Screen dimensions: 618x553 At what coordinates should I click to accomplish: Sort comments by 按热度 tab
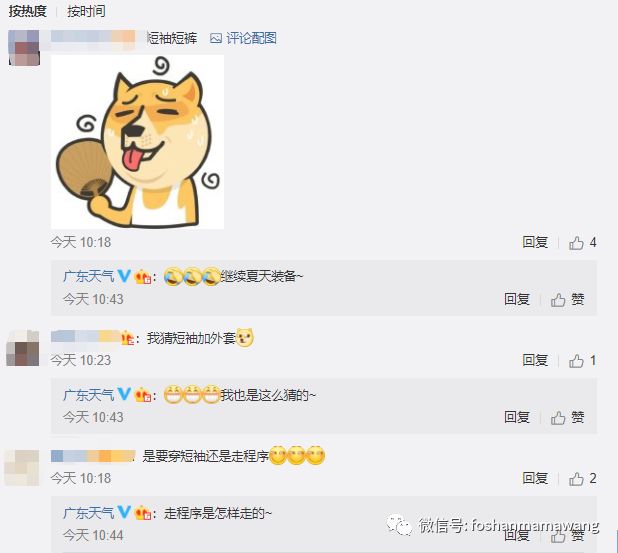(28, 11)
